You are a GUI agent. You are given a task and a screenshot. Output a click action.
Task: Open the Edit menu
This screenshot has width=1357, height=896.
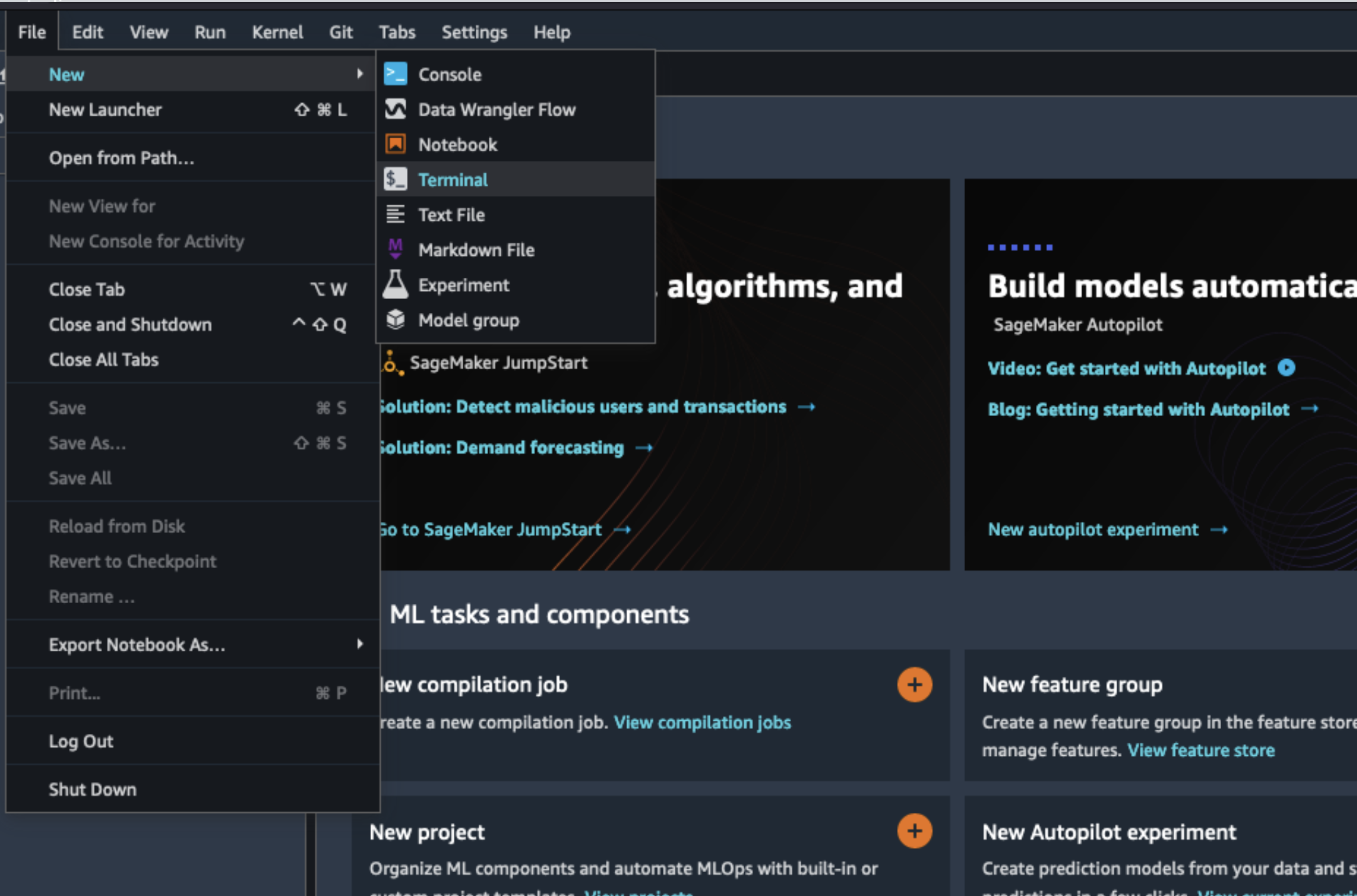pos(88,32)
